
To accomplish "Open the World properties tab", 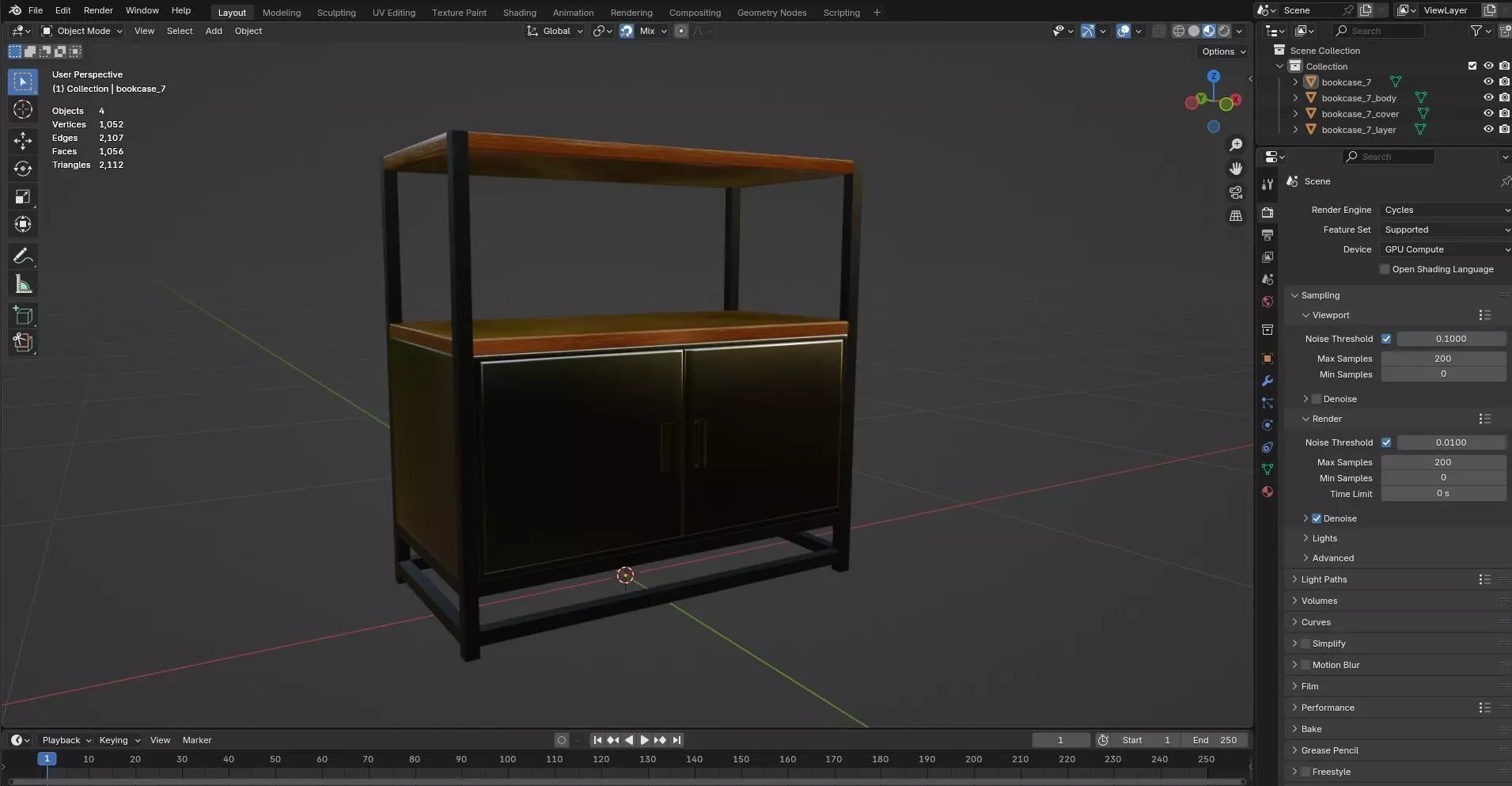I will [1268, 302].
